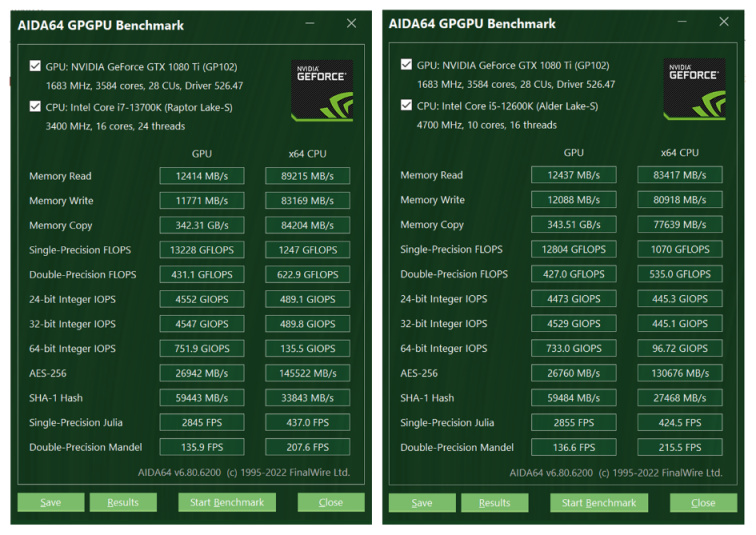Select 26942 MB/s AES-256 GPU result
Viewport: 756px width, 535px height.
tap(202, 373)
